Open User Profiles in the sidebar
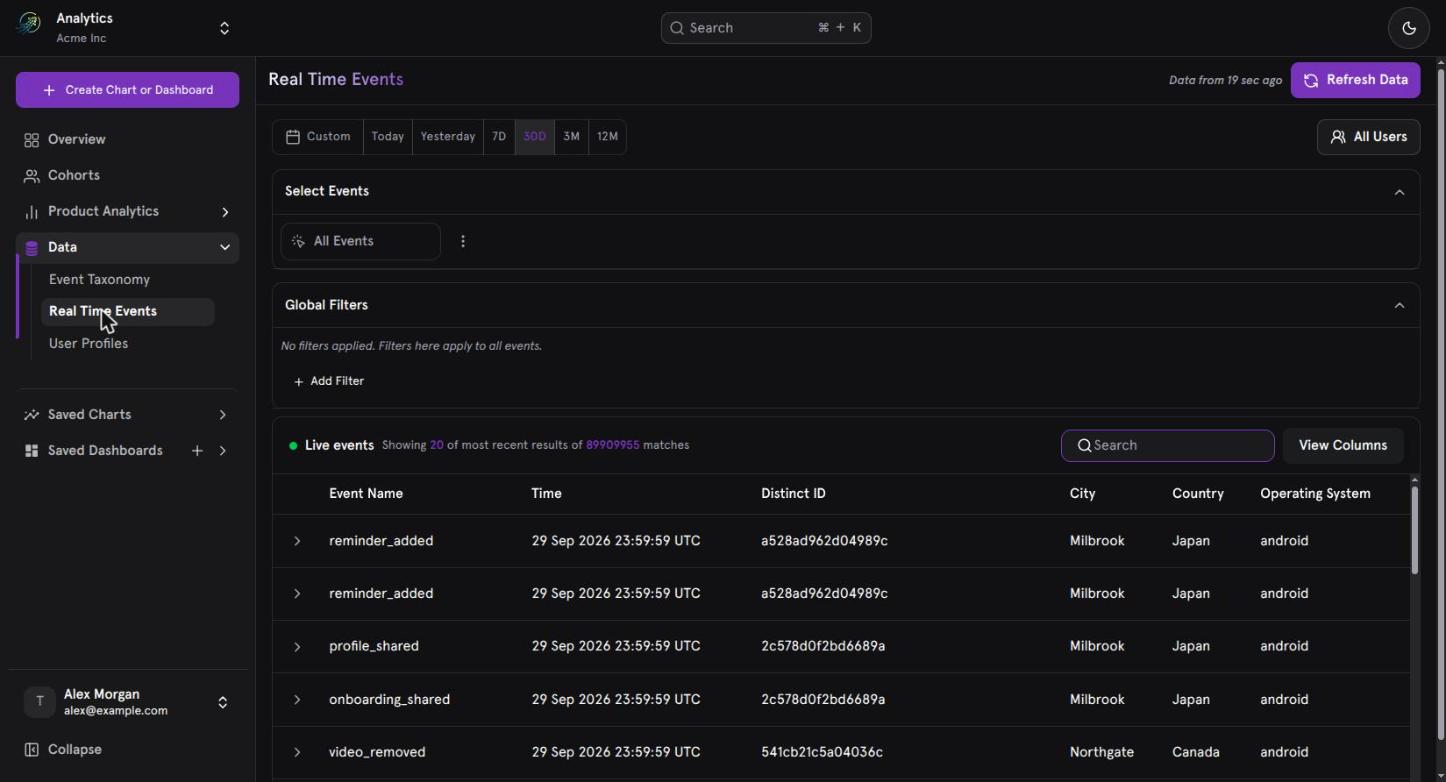Viewport: 1446px width, 782px height. 88,344
